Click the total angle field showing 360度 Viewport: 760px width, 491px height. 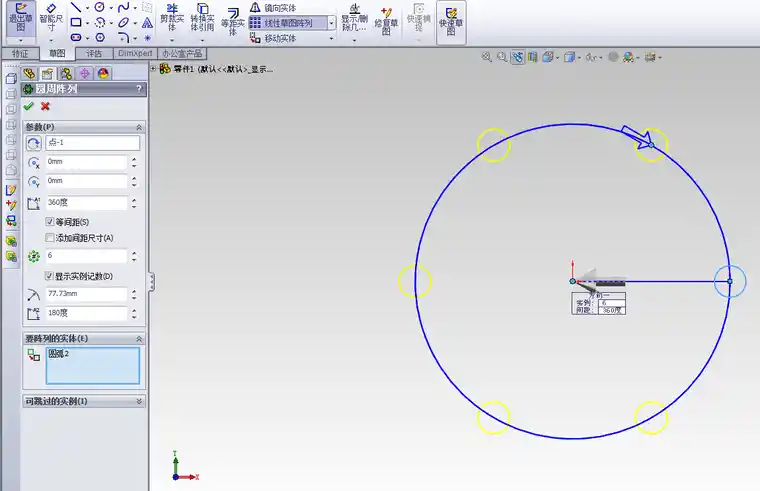(86, 202)
